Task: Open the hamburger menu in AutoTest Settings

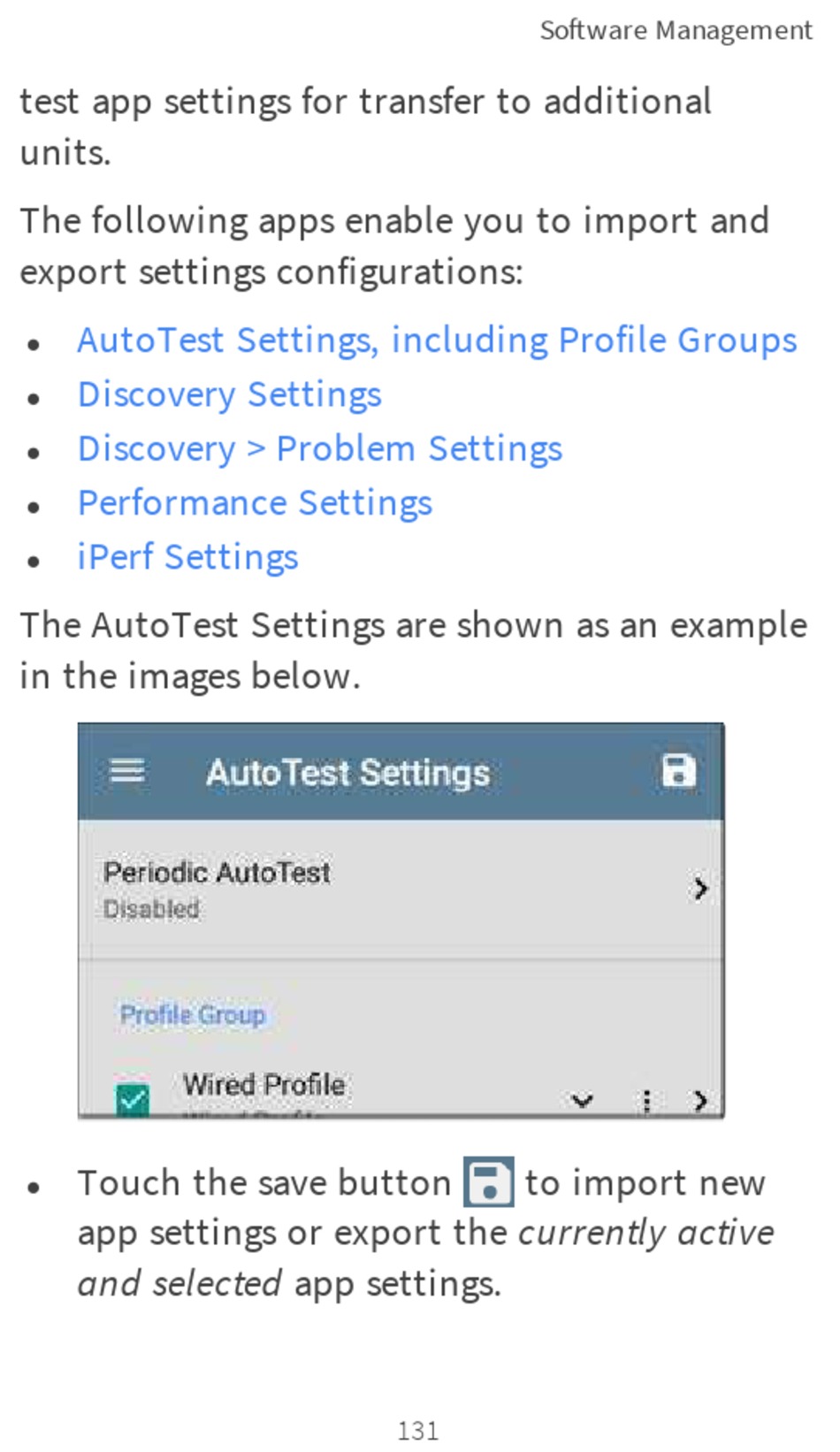Action: click(x=127, y=772)
